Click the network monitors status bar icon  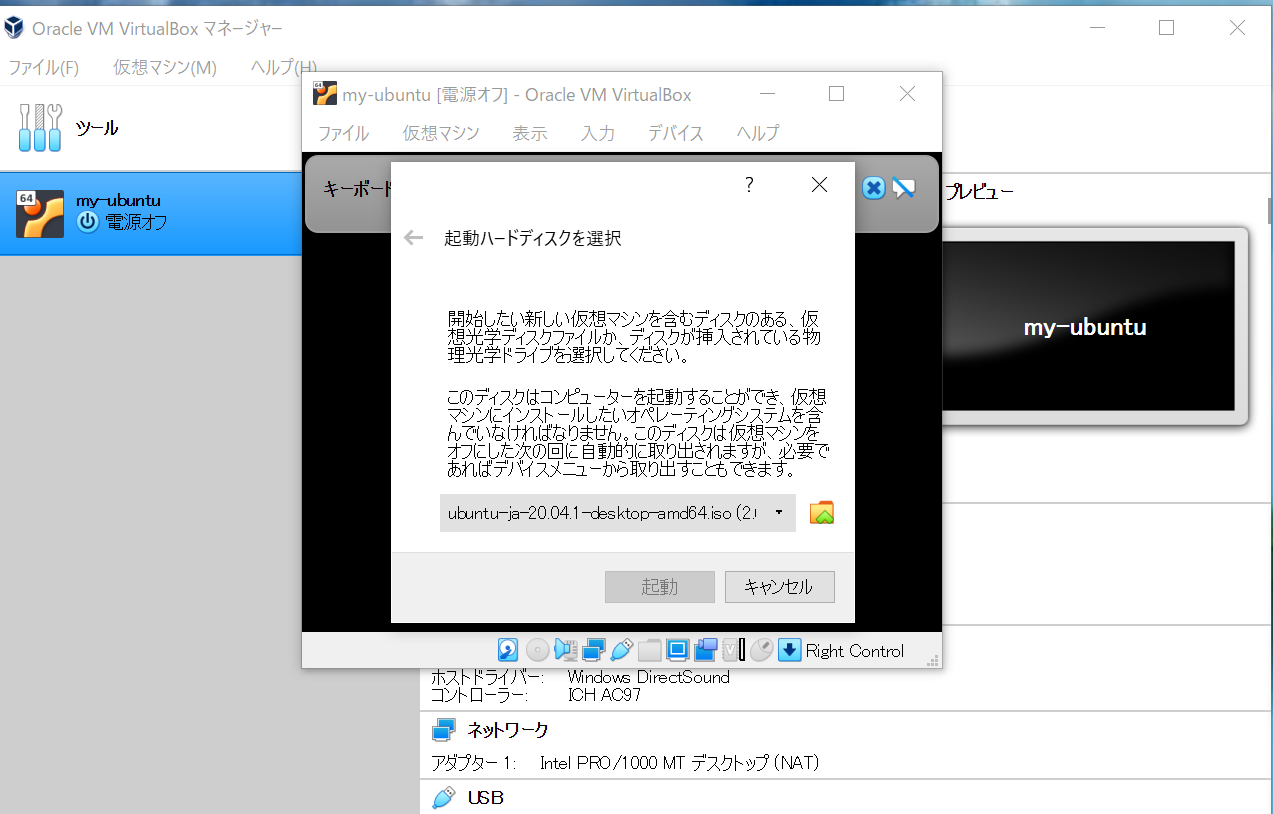coord(594,650)
